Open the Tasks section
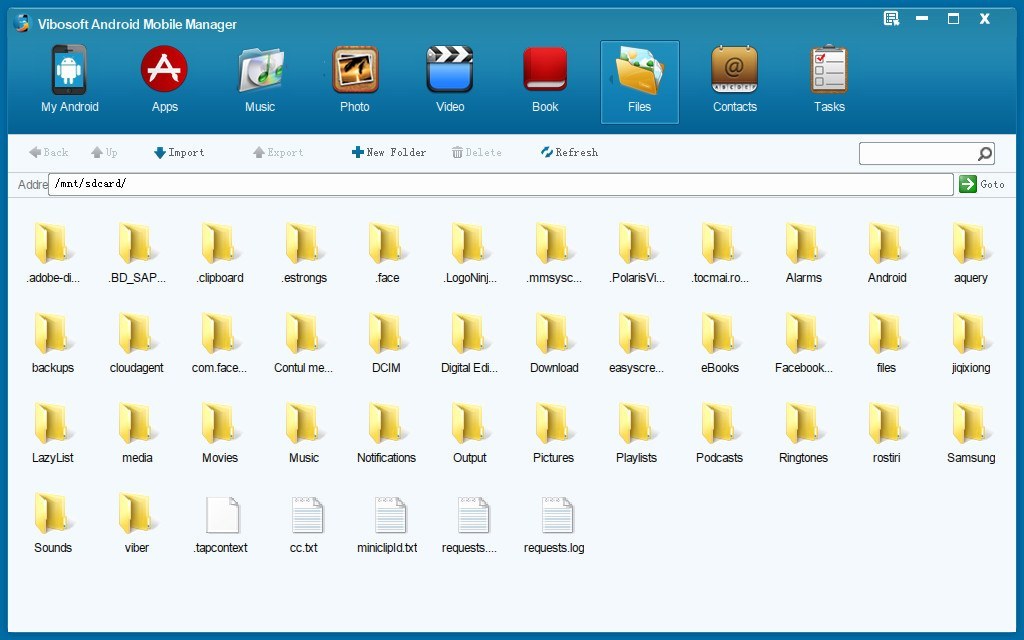Image resolution: width=1024 pixels, height=640 pixels. point(829,80)
